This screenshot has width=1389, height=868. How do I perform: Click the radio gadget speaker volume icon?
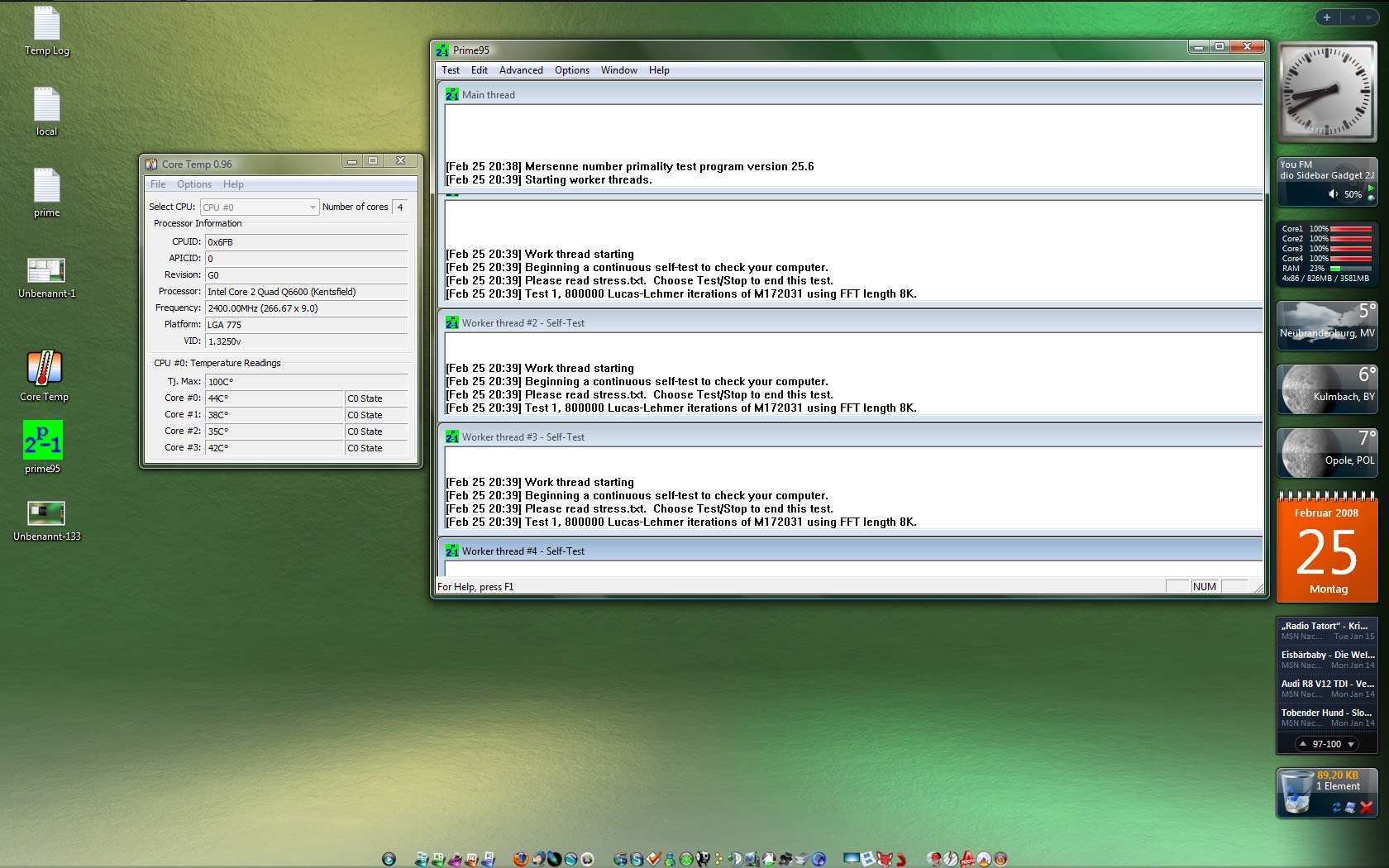1333,194
